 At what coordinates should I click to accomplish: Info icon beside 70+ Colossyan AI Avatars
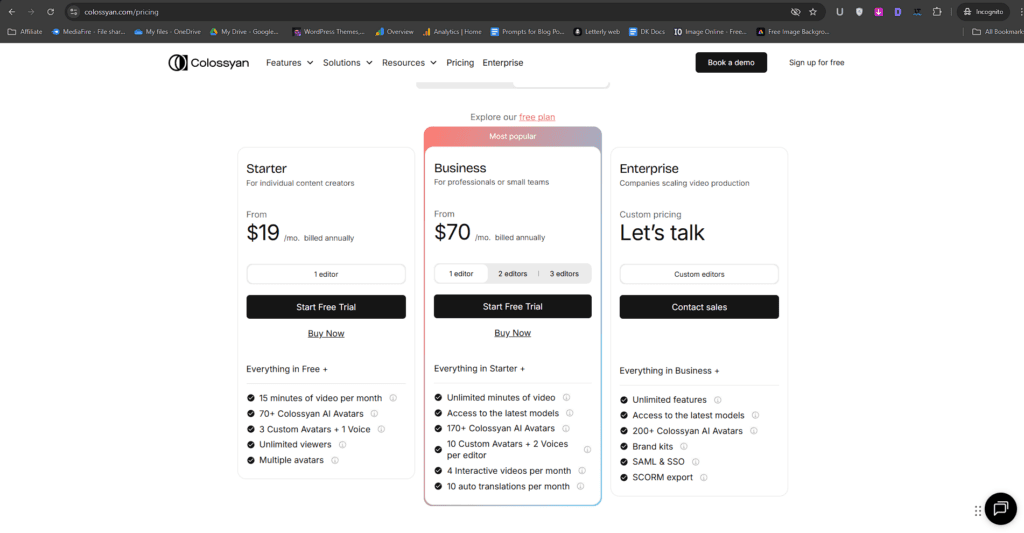374,413
